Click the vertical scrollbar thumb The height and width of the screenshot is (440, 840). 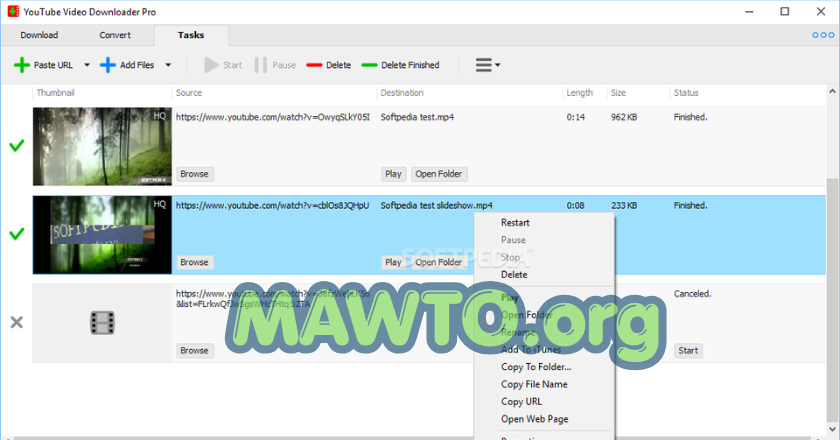point(832,300)
